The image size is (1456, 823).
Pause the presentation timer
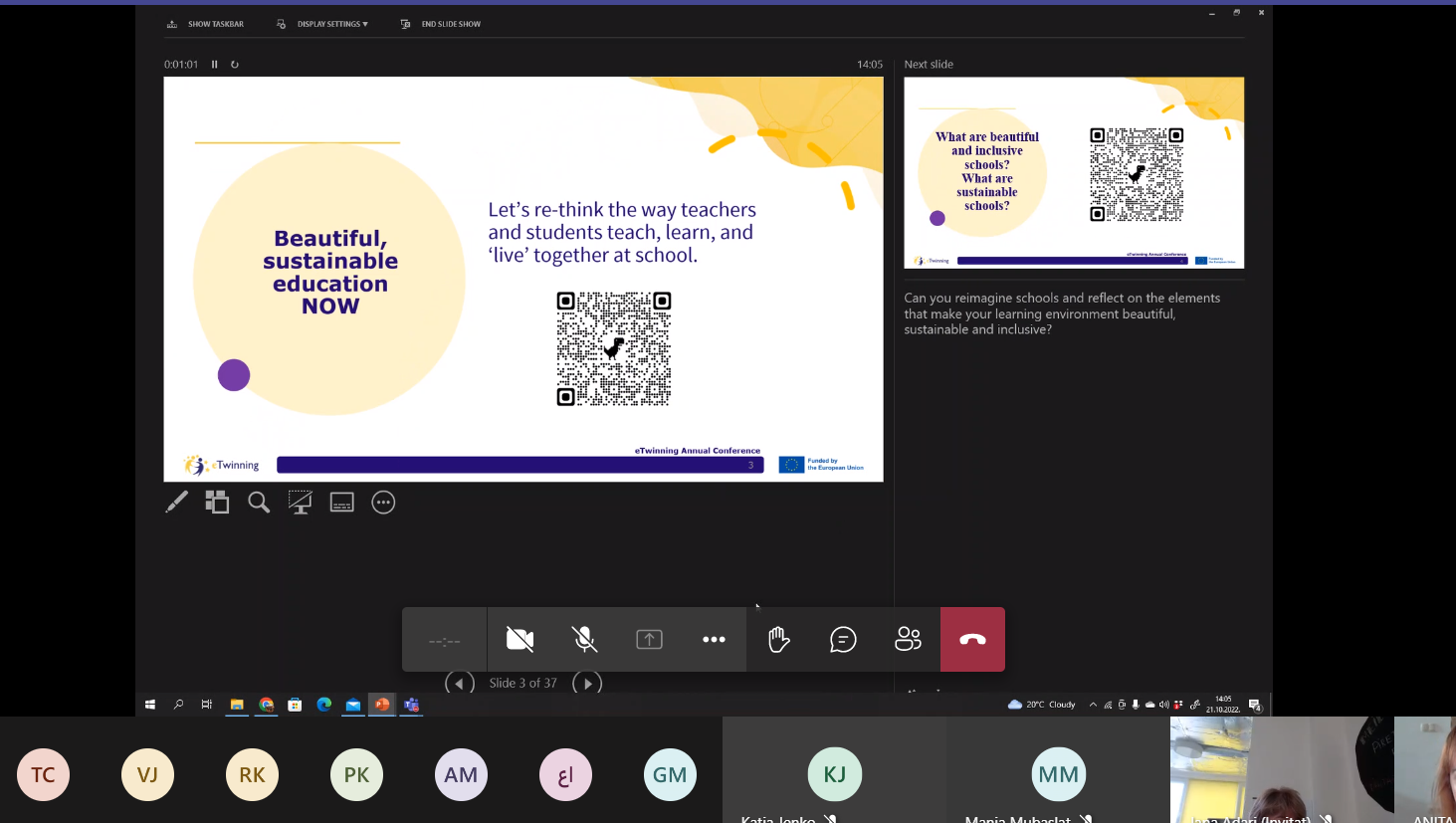coord(214,64)
